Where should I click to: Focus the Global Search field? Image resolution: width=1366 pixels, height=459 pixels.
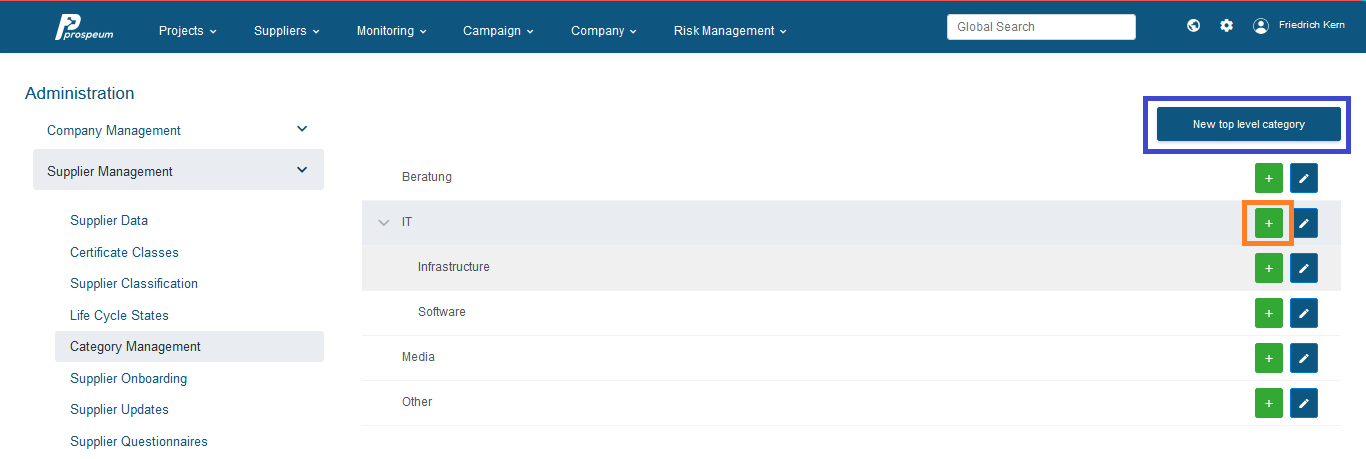[1041, 27]
